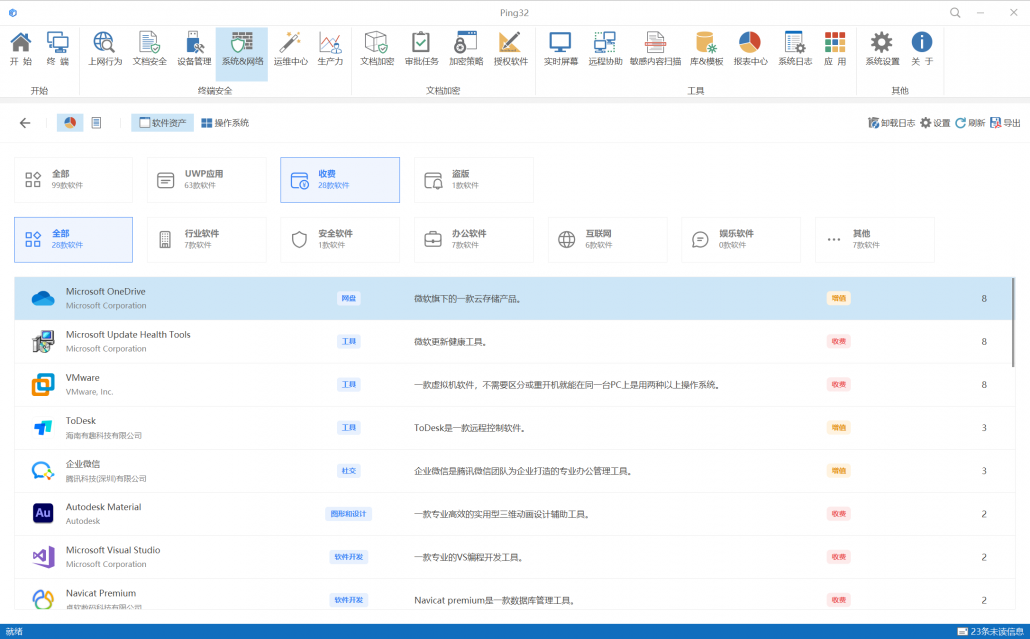Filter by 办公软件 card
This screenshot has width=1030, height=639.
click(474, 240)
